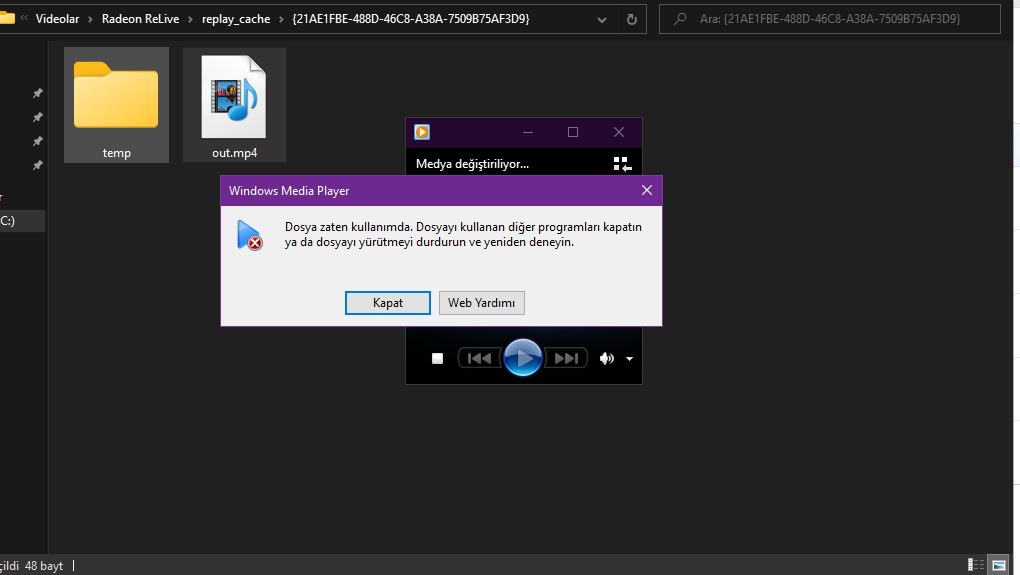
Task: Click the third pin icon in navigation pane
Action: point(38,141)
